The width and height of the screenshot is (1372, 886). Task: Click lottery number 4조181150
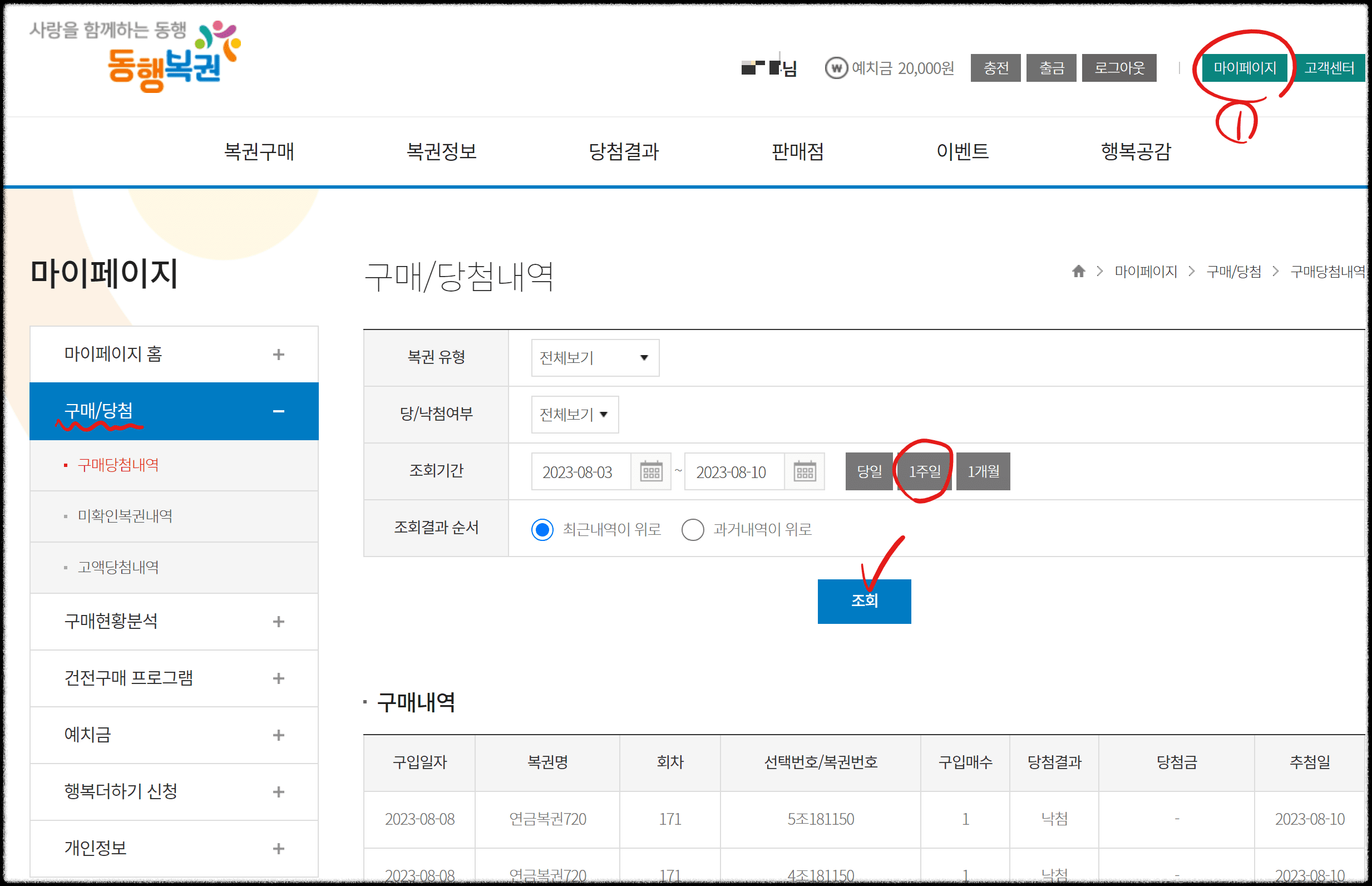(x=821, y=875)
